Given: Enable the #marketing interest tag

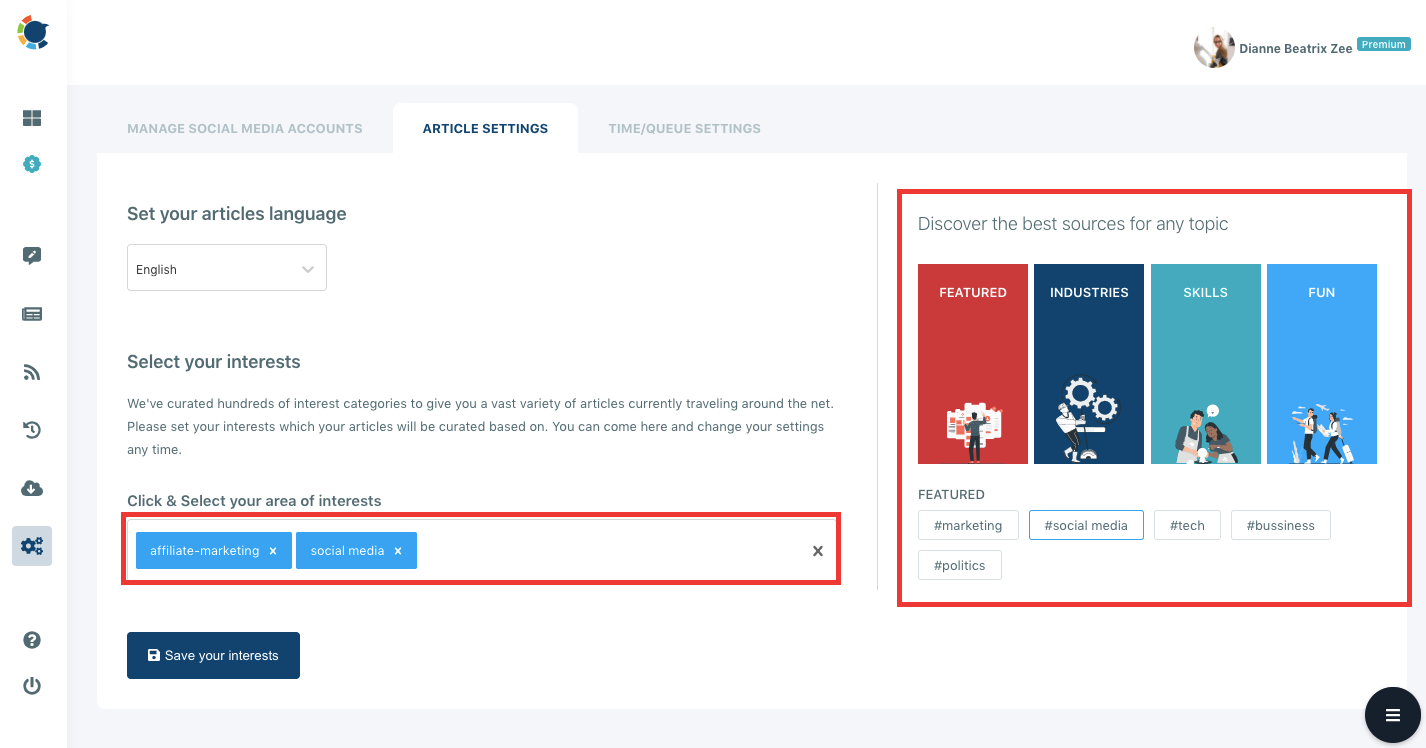Looking at the screenshot, I should tap(968, 525).
